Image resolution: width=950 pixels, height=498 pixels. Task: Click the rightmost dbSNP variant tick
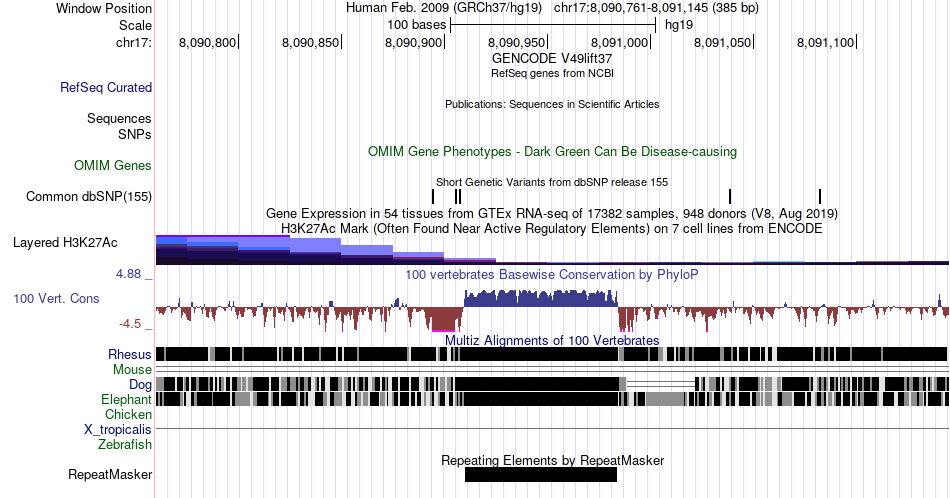820,196
